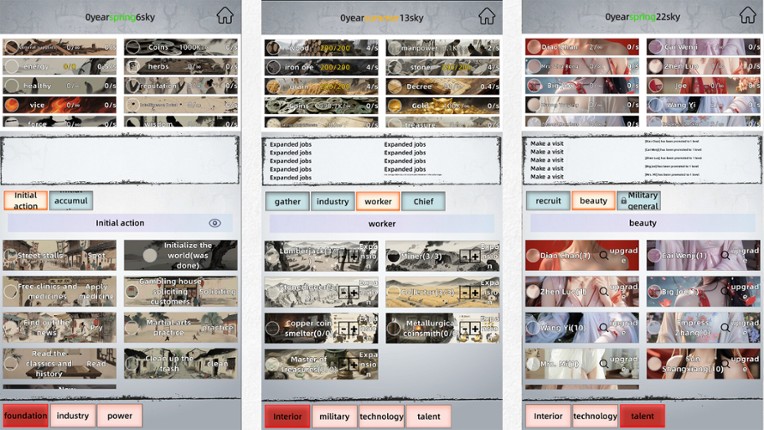Click the Coins resource tile
Image resolution: width=764 pixels, height=430 pixels.
click(x=180, y=47)
